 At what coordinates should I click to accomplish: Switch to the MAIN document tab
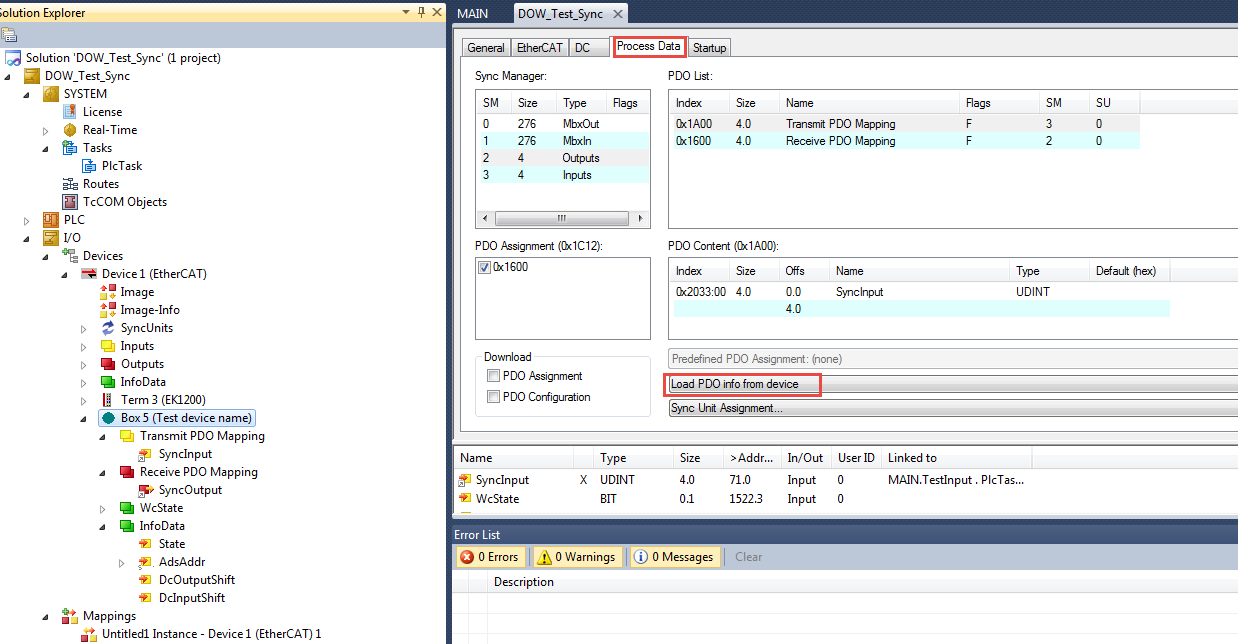[x=472, y=14]
